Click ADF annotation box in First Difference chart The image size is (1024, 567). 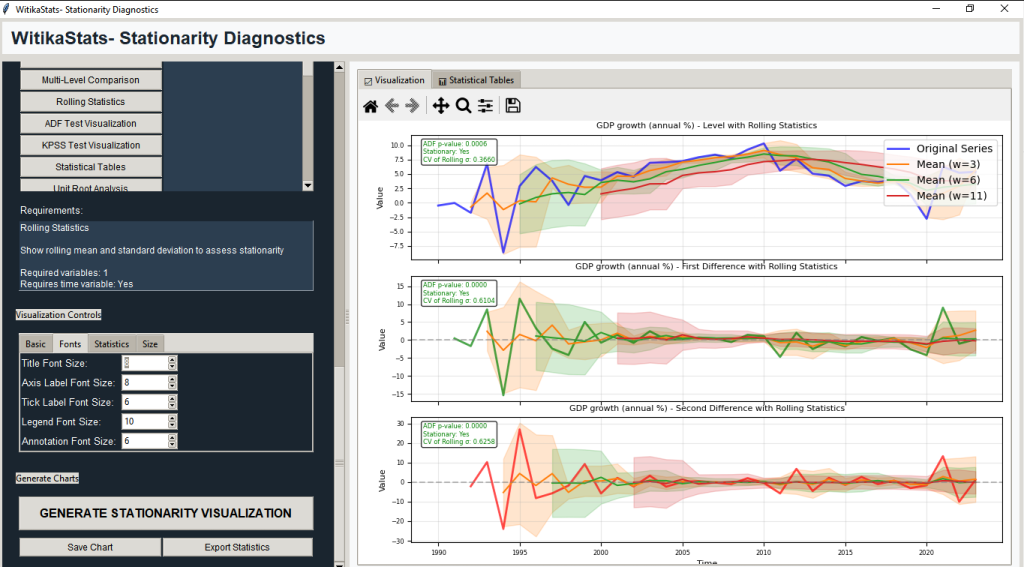point(458,293)
